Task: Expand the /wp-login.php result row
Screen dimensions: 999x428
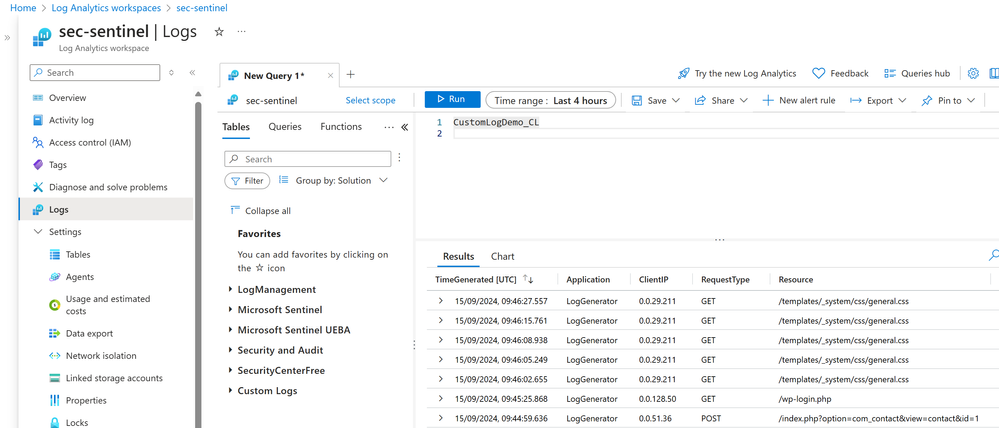Action: click(x=440, y=399)
